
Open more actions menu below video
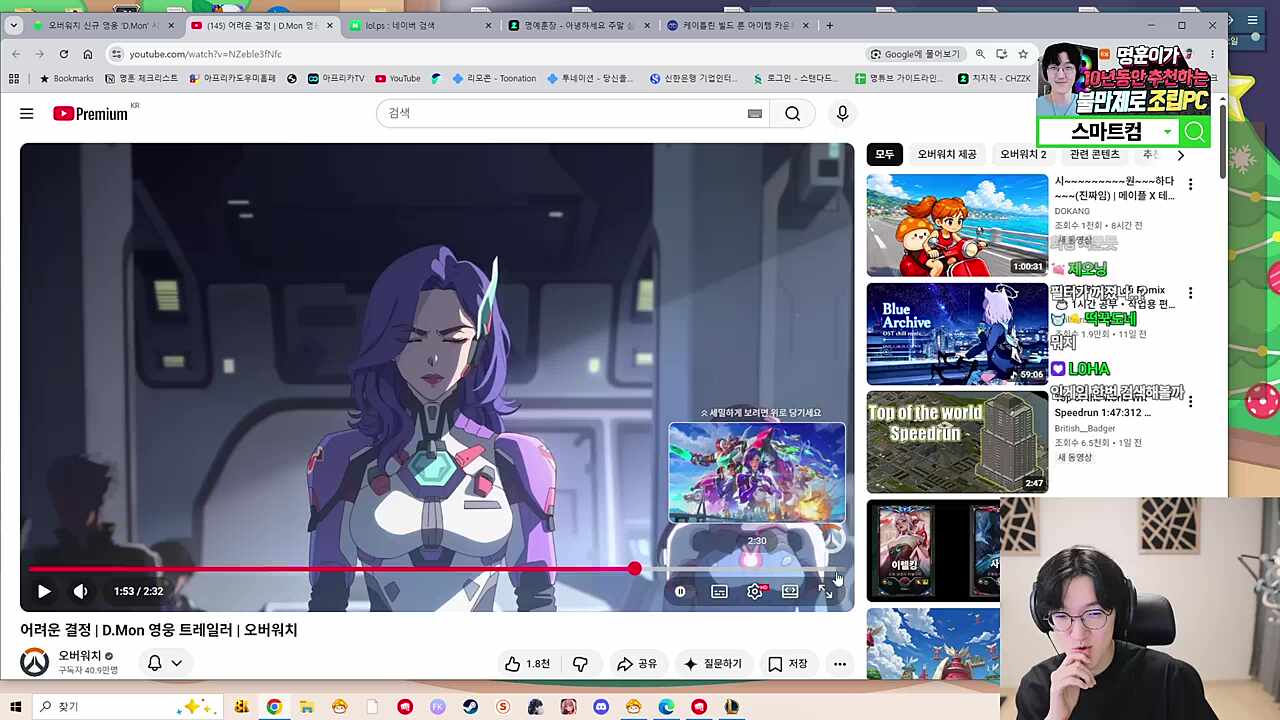coord(840,663)
